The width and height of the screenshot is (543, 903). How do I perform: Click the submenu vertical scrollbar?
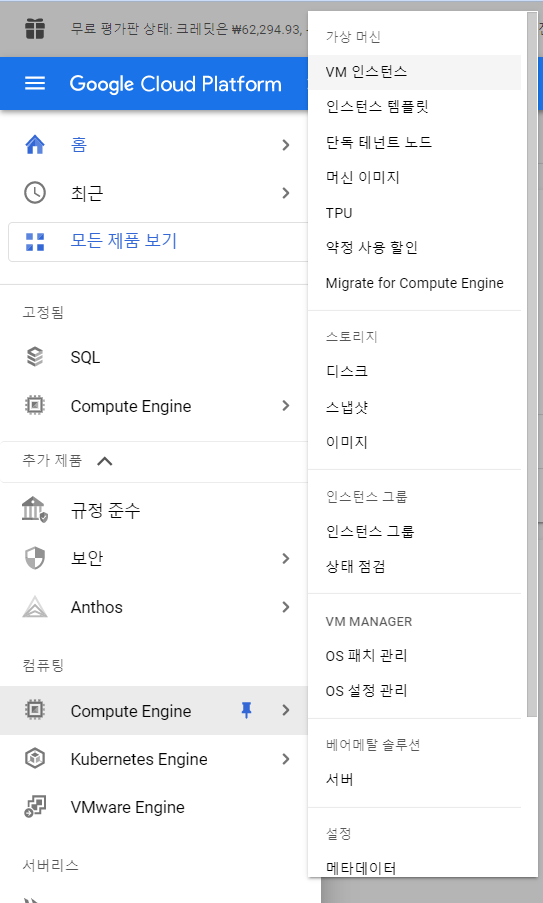531,364
